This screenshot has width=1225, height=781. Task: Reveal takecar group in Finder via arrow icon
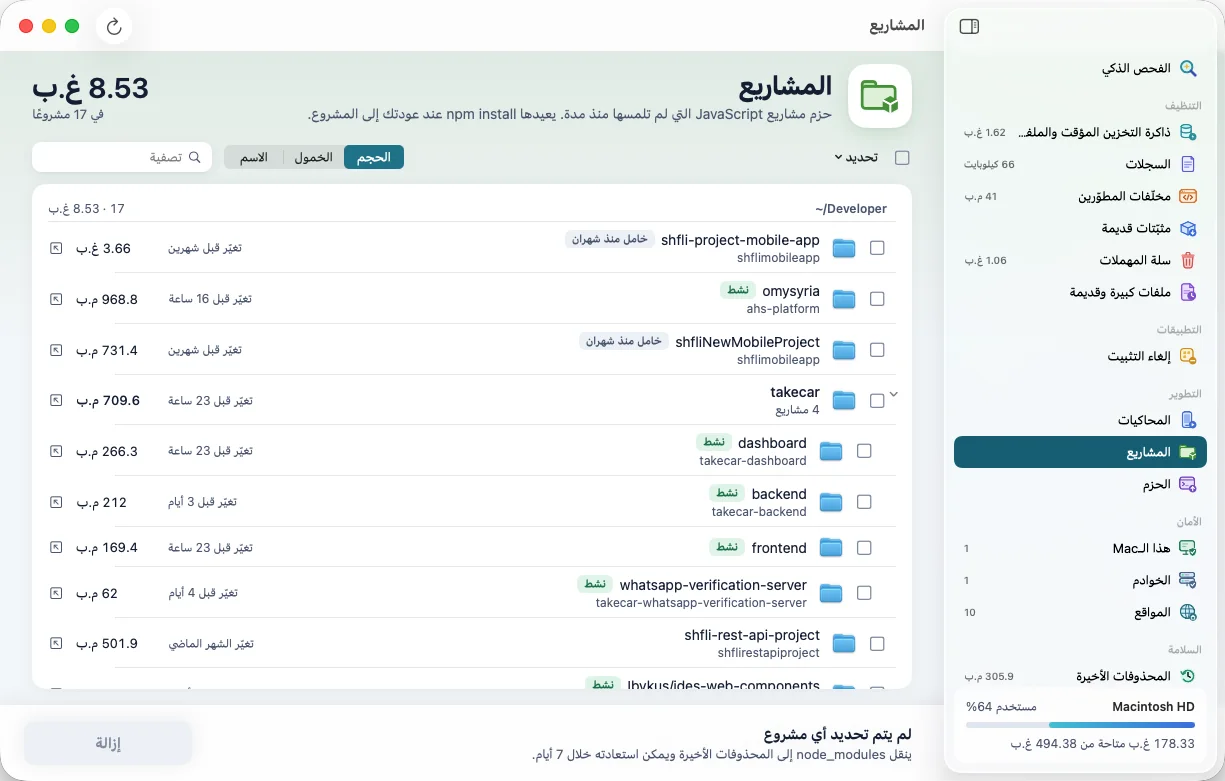pyautogui.click(x=56, y=400)
